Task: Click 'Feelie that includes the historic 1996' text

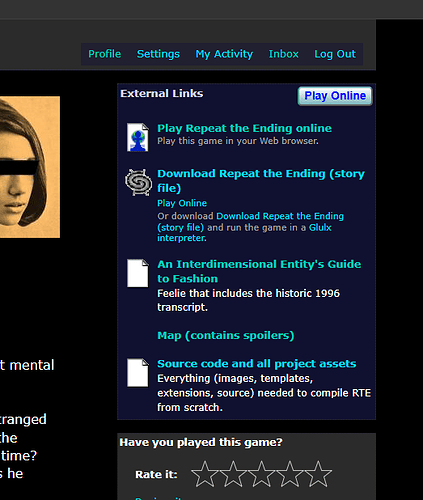Action: [x=248, y=293]
